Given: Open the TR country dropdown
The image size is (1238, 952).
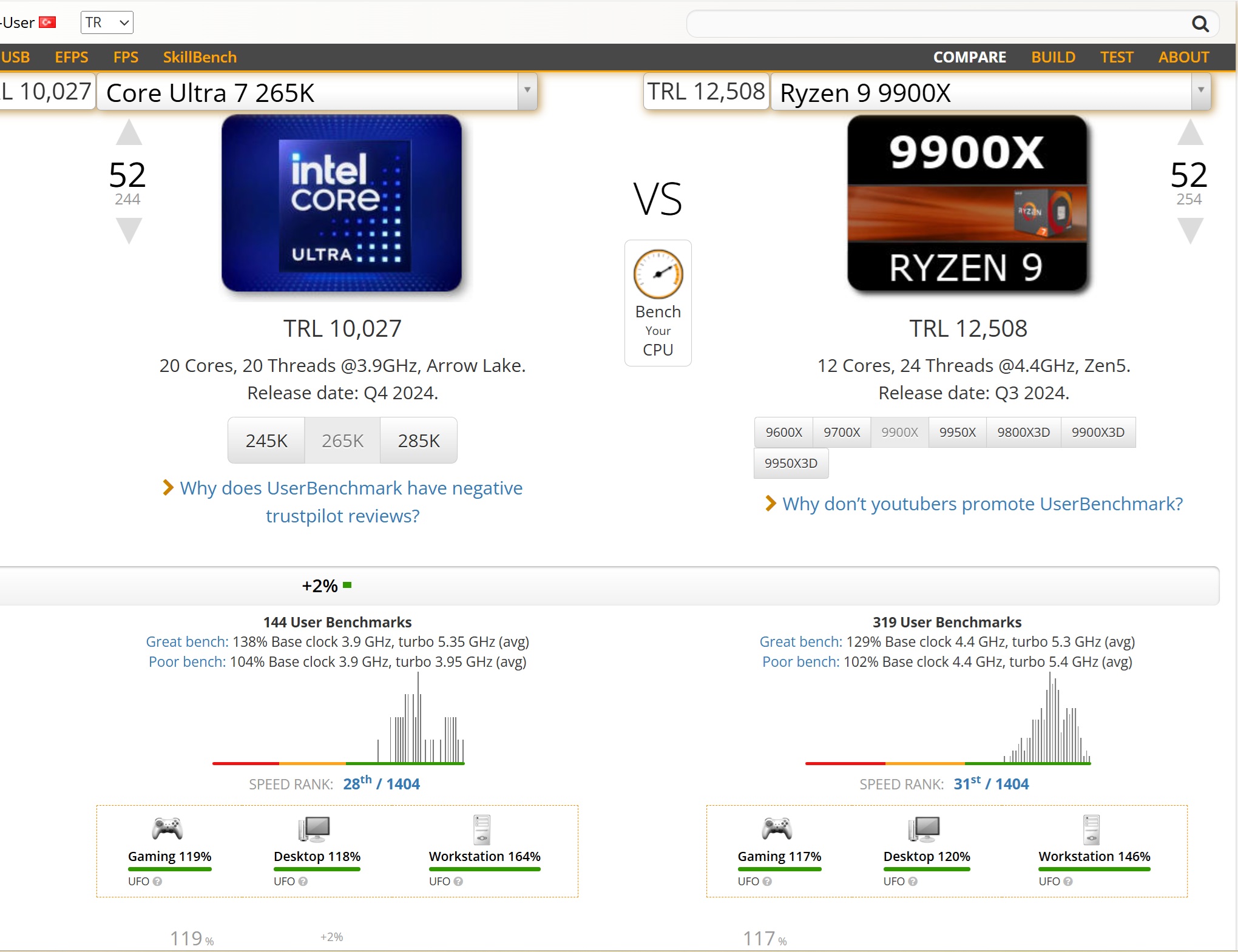Looking at the screenshot, I should 107,22.
